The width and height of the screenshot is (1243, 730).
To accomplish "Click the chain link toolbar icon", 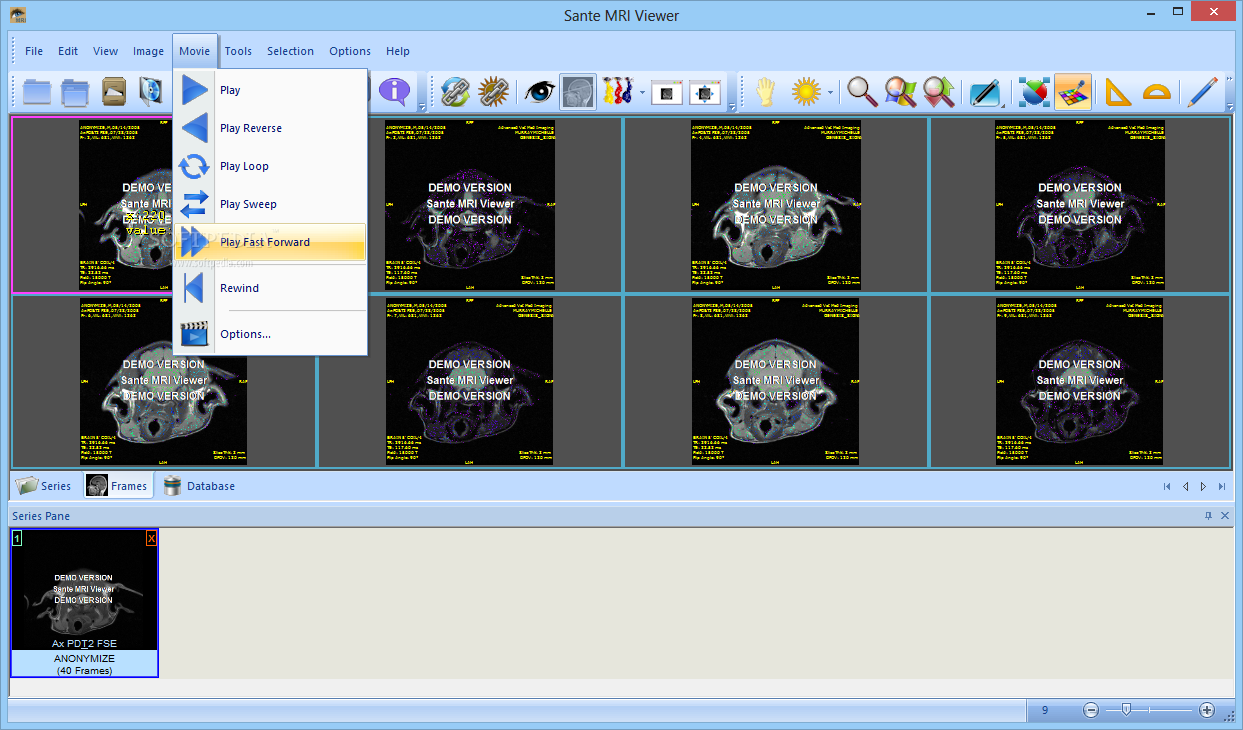I will tap(455, 92).
